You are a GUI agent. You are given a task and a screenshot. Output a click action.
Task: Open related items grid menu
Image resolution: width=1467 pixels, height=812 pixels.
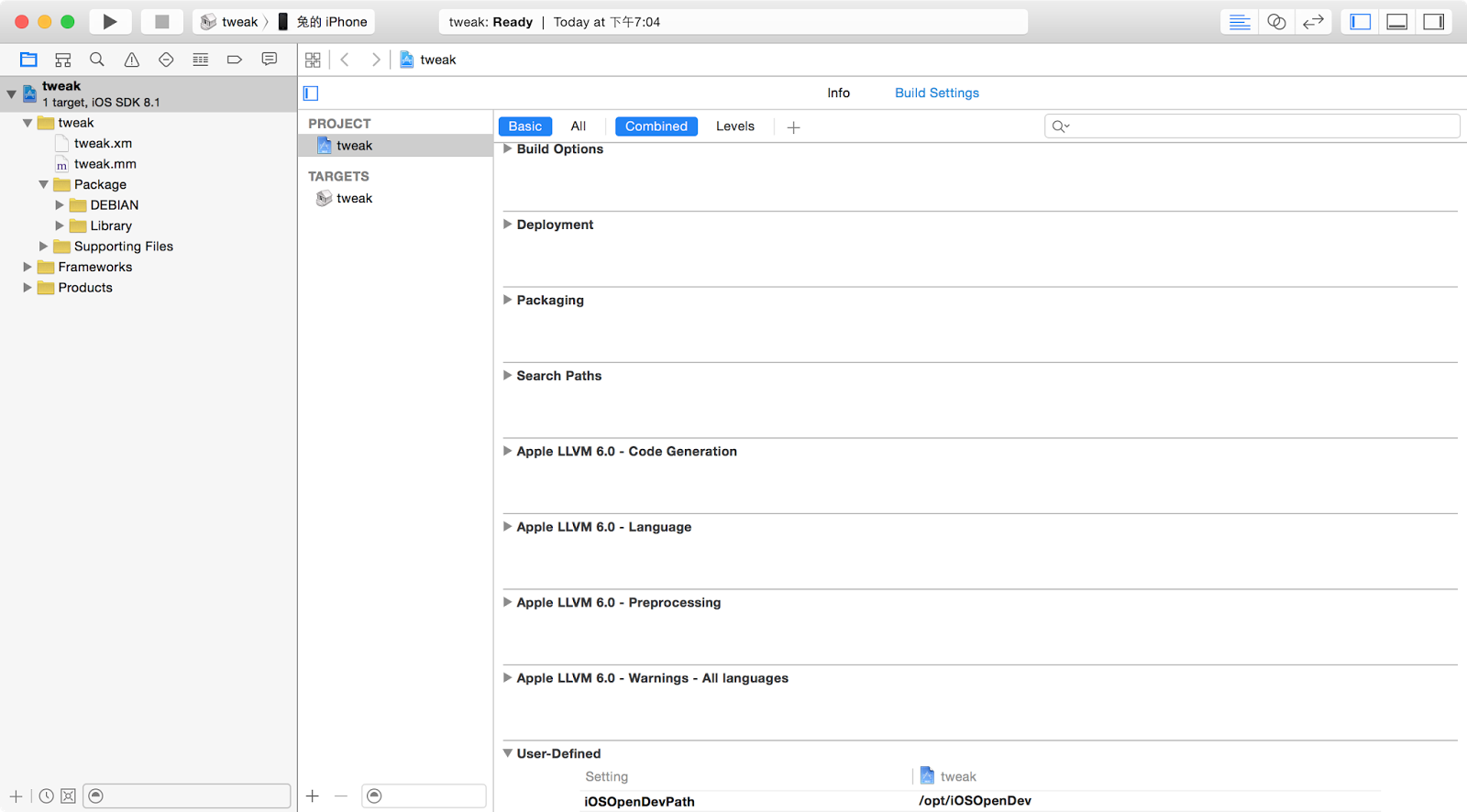[313, 60]
